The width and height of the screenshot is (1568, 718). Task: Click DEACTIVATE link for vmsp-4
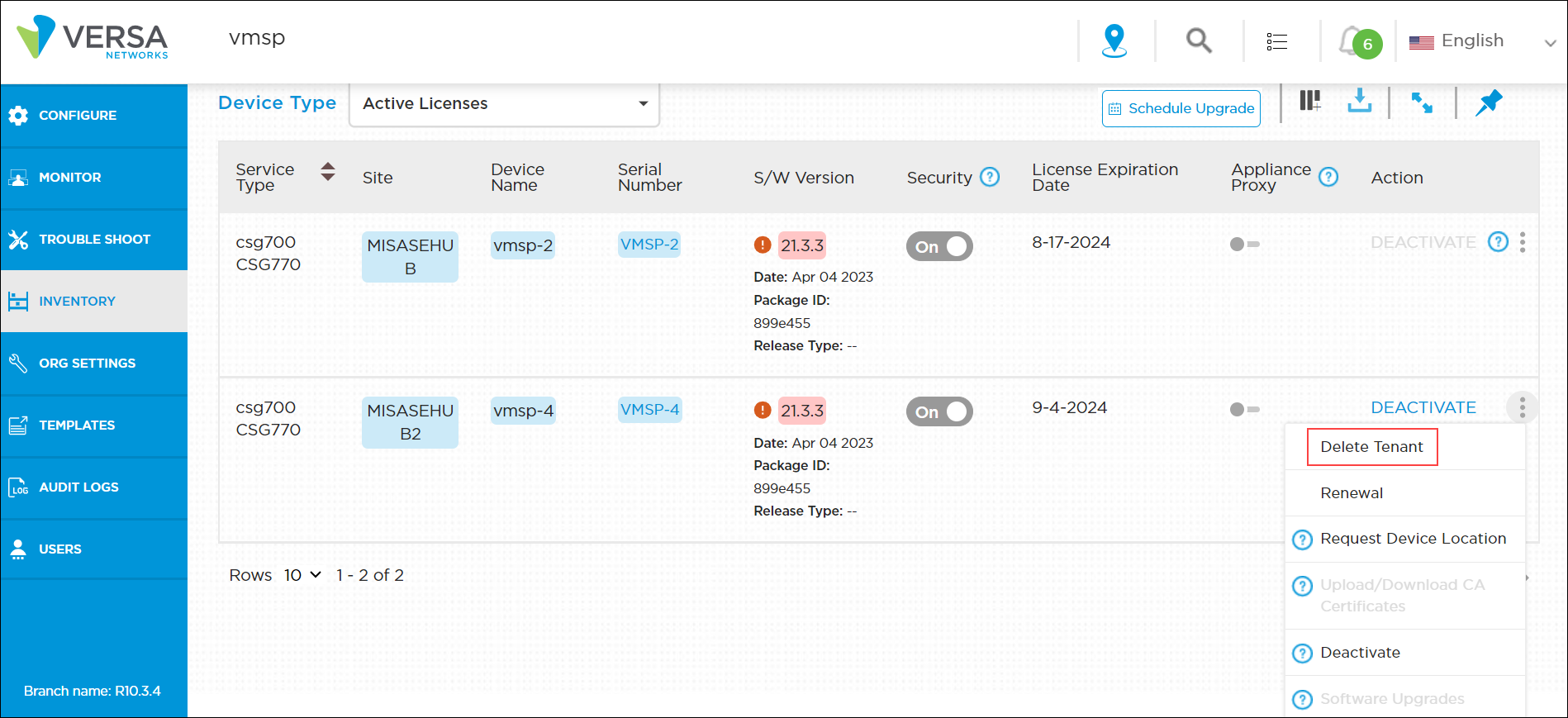pyautogui.click(x=1423, y=407)
